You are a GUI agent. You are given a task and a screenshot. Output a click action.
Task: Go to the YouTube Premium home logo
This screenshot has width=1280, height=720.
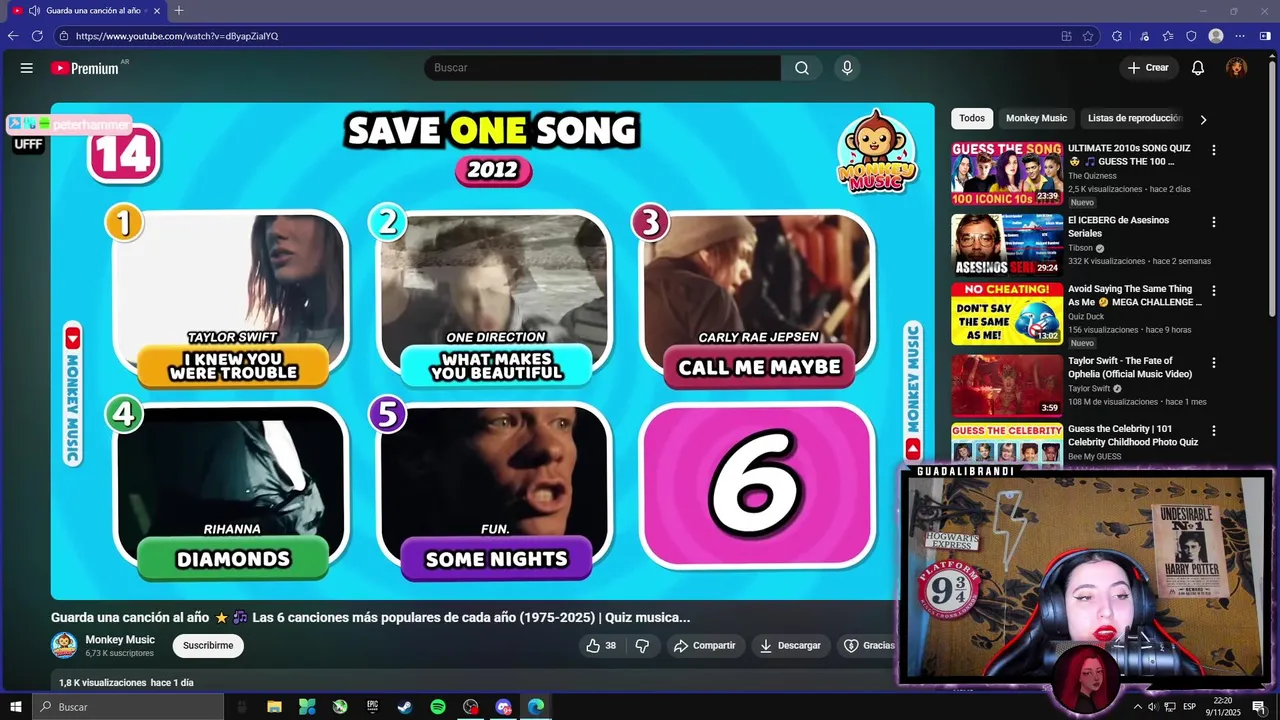pyautogui.click(x=85, y=68)
